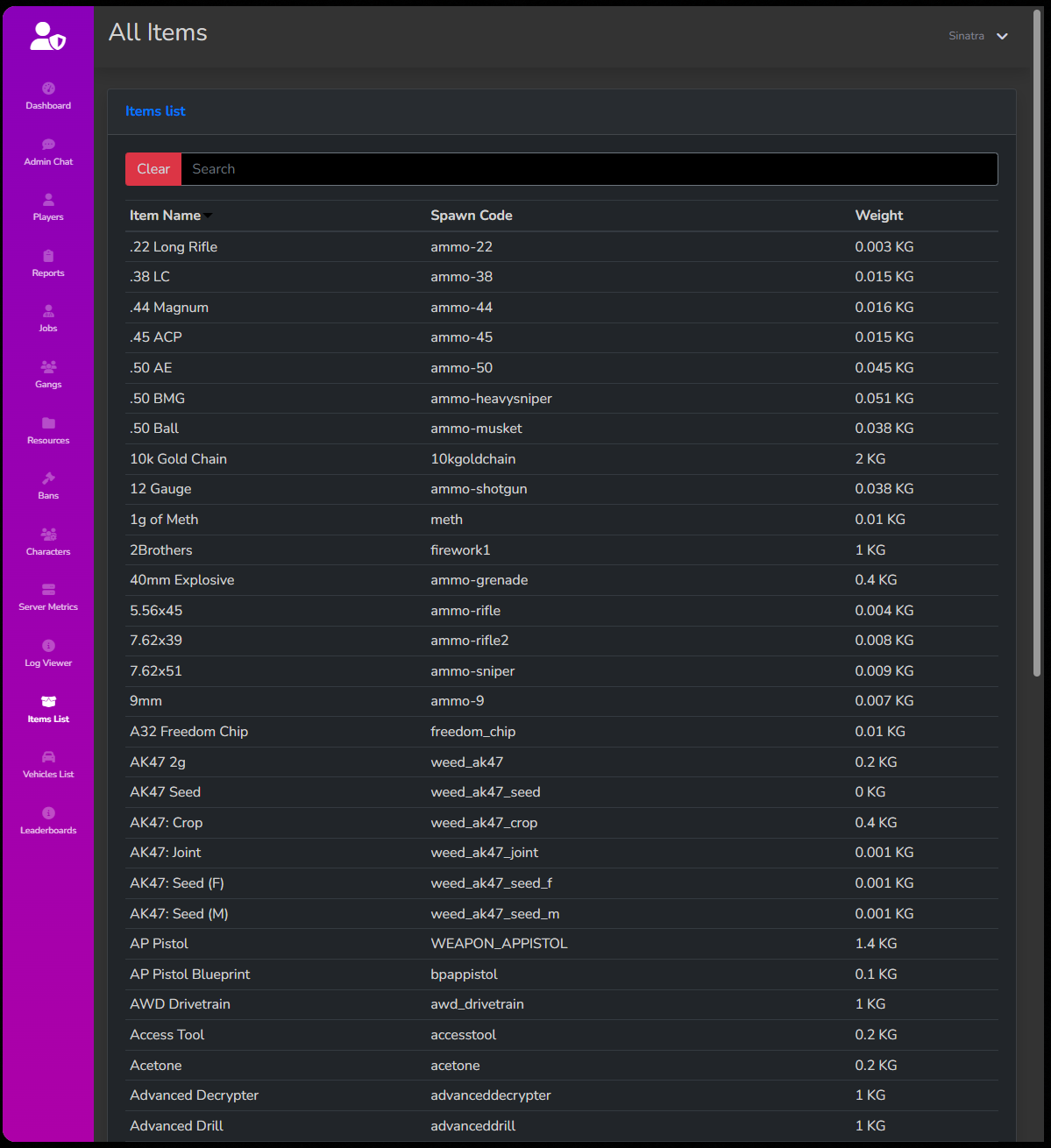Click the Clear search button
This screenshot has width=1051, height=1148.
pos(153,169)
